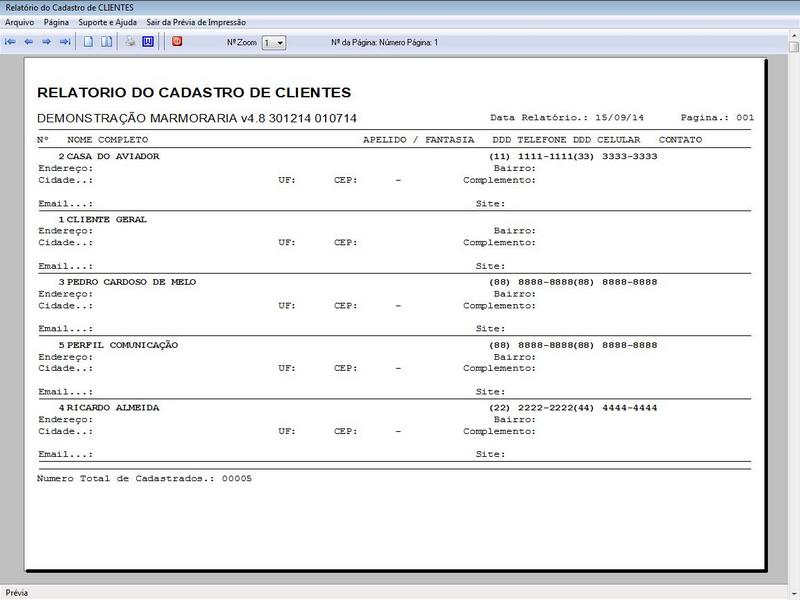Click the Prévia status bar label
Screen dimensions: 800x600
[x=17, y=593]
